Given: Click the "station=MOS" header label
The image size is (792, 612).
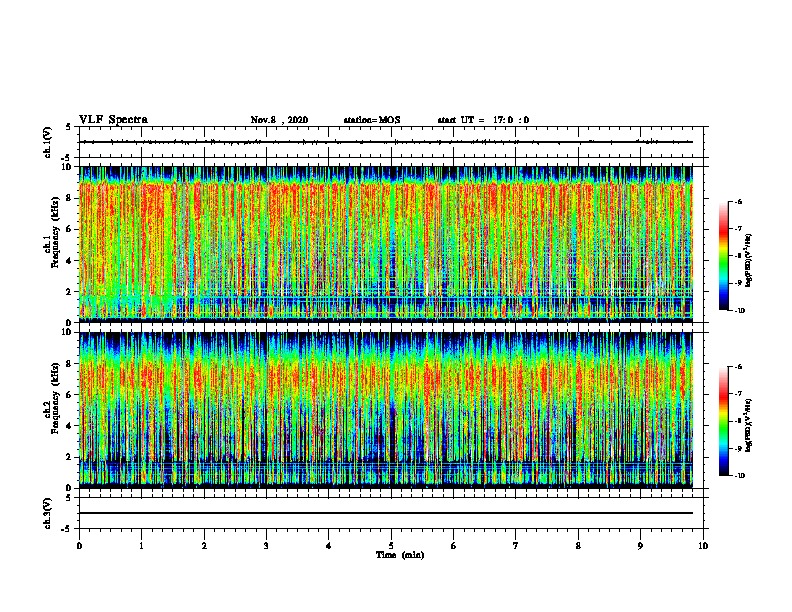Looking at the screenshot, I should 372,120.
